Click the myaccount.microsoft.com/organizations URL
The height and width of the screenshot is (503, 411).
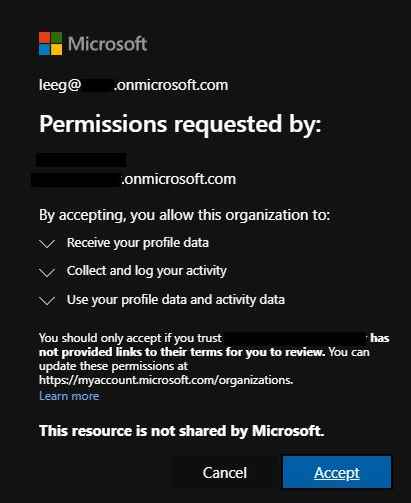point(166,380)
